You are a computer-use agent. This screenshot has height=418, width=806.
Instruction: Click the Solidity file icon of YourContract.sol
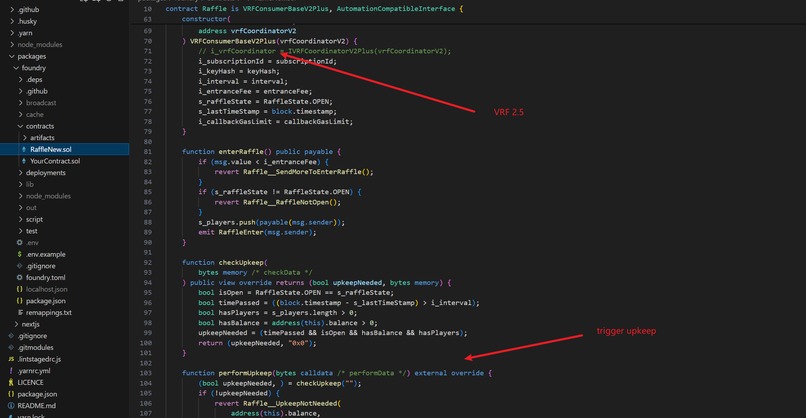point(24,161)
